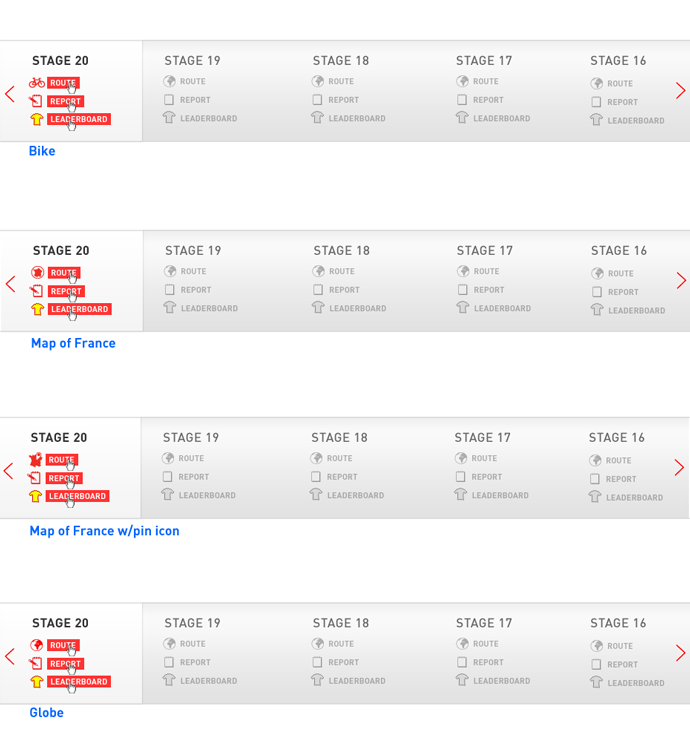Click the red report icon in the Bike row's Stage 20
Screen dimensions: 690x742
click(36, 101)
